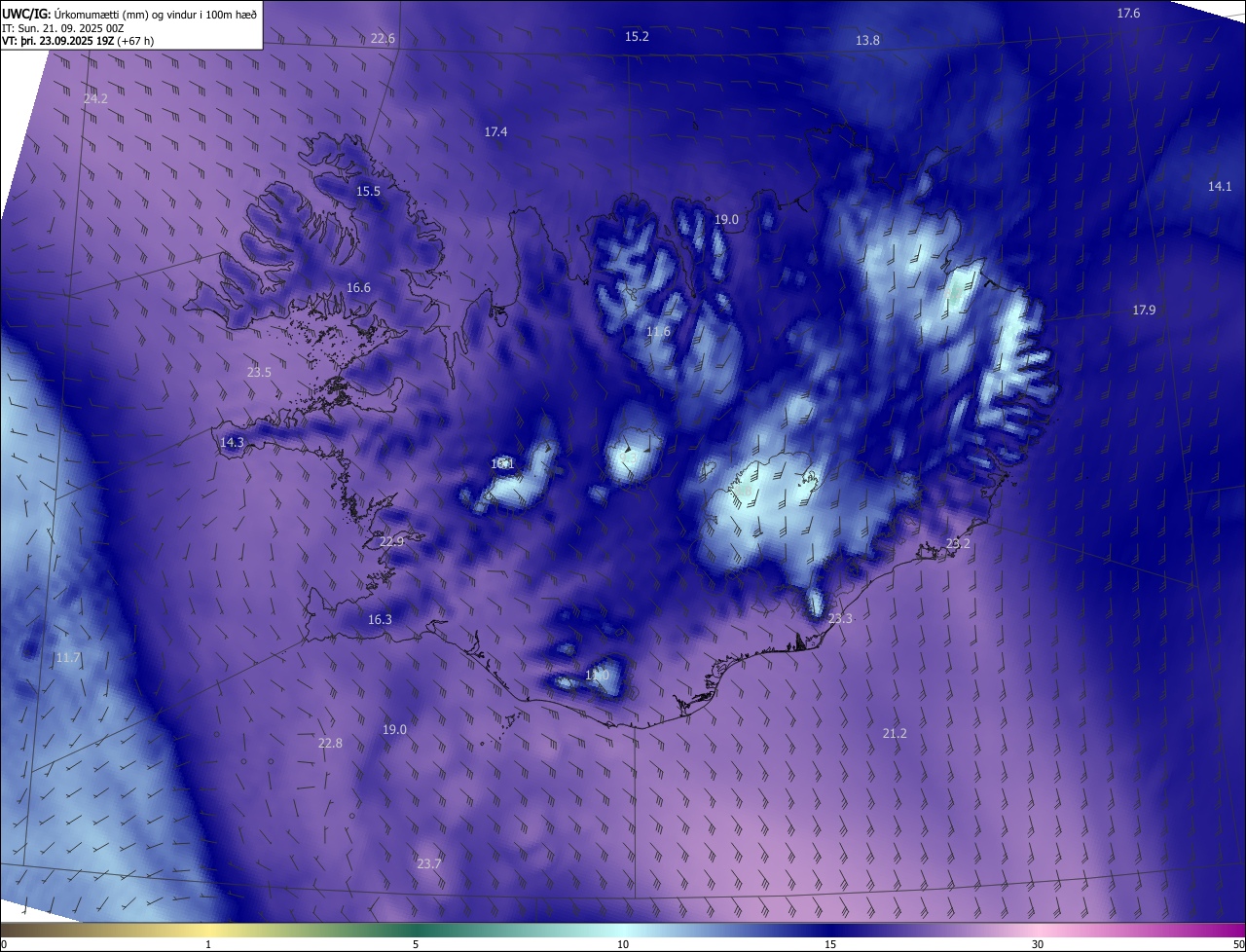Click the color scale tick labeled 10
The width and height of the screenshot is (1246, 952).
click(x=623, y=944)
